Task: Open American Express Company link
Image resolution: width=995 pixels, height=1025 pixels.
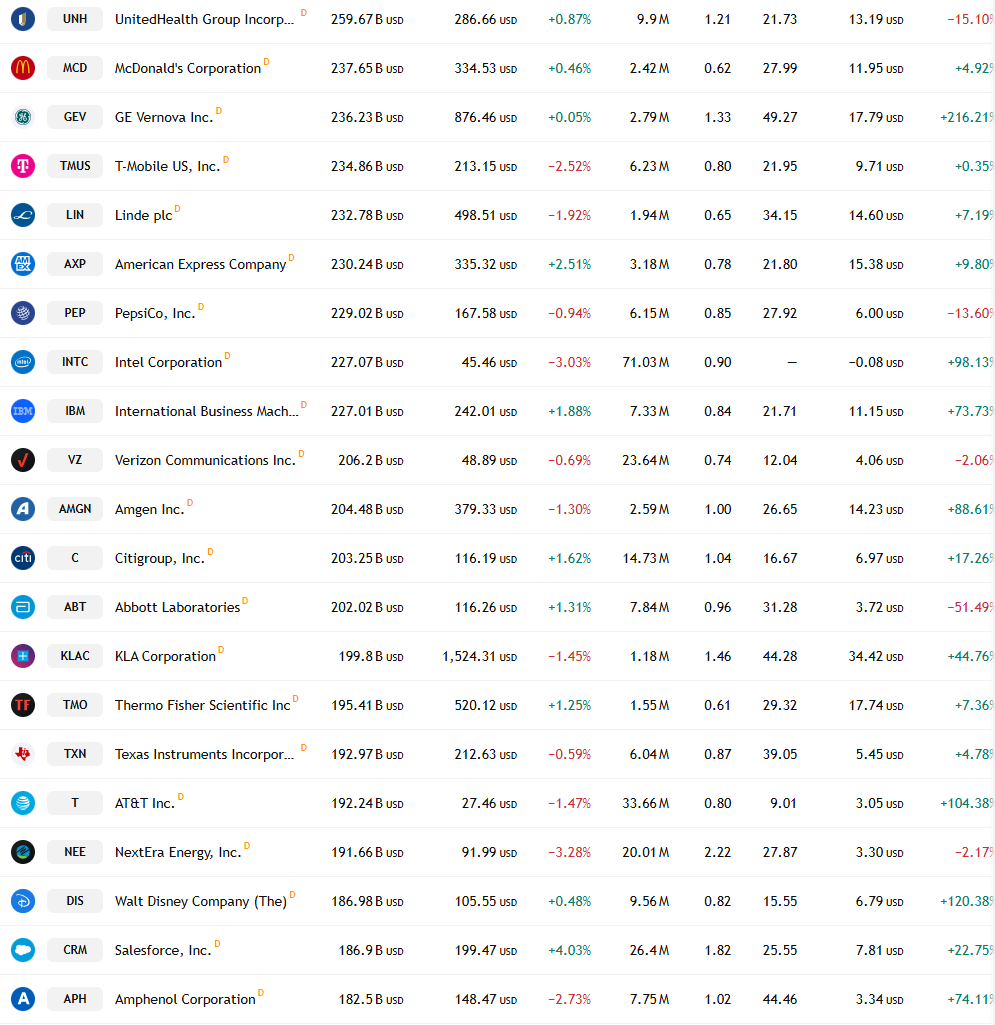Action: 201,265
